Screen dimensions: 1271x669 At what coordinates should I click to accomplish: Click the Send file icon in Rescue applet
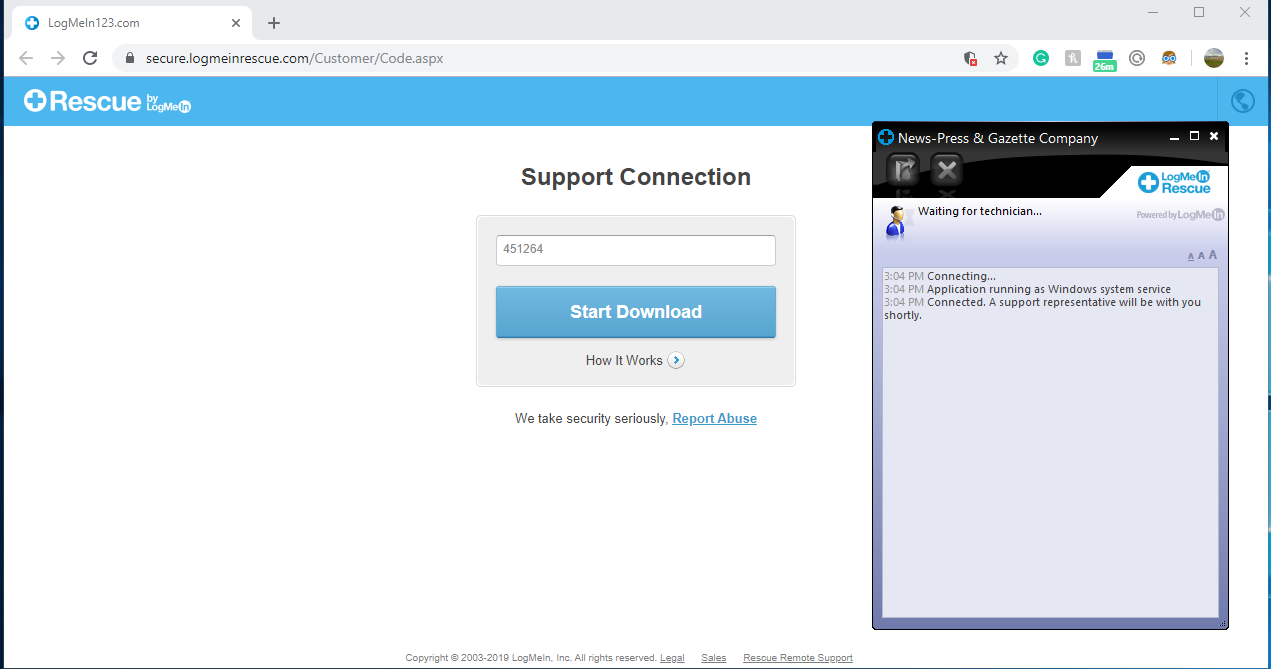[x=904, y=171]
